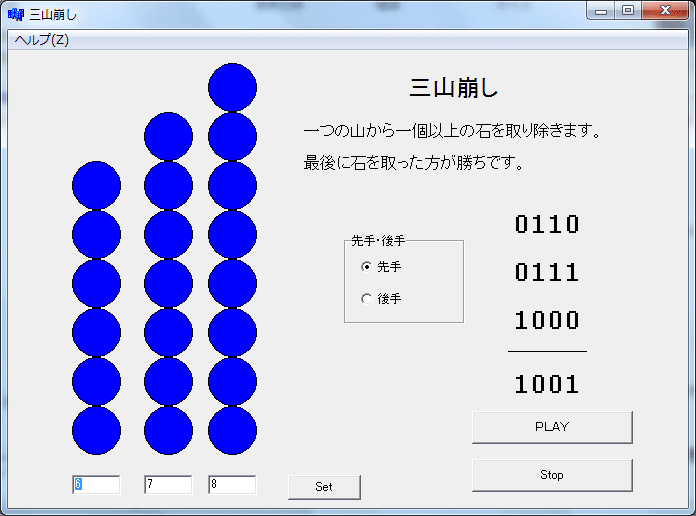Select the 先手 radio button
696x516 pixels.
coord(381,266)
